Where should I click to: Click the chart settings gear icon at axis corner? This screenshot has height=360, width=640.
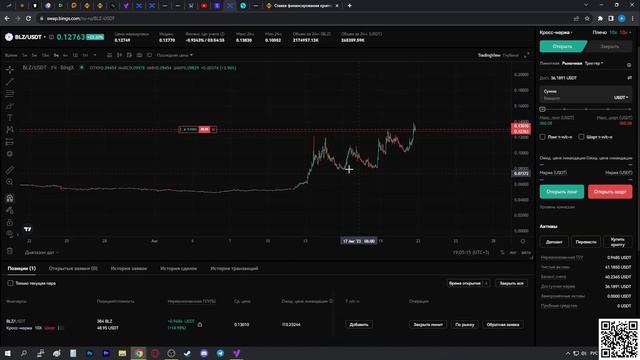click(523, 241)
